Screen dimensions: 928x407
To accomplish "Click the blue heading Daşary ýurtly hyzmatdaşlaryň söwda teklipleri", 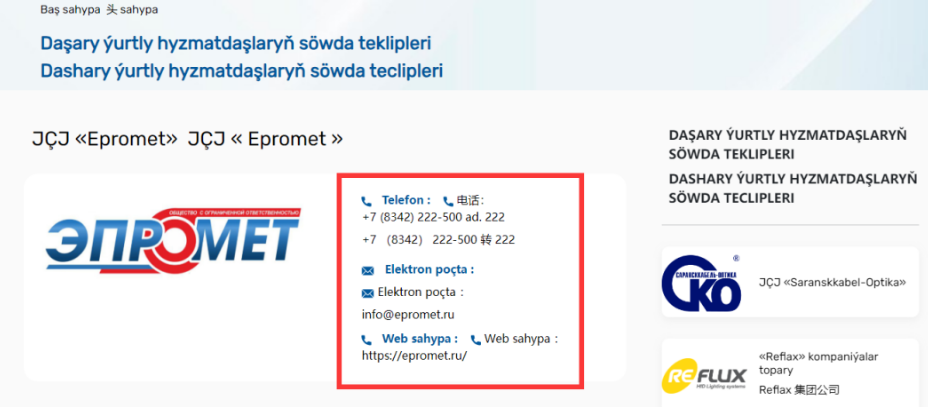I will (236, 43).
